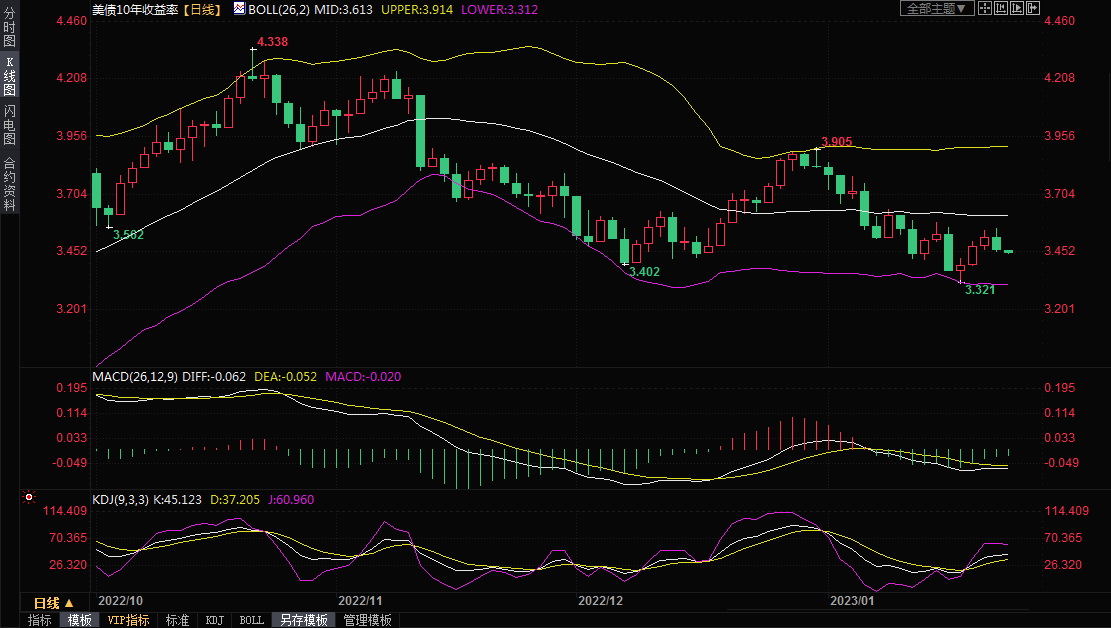This screenshot has height=628, width=1111.
Task: Click the jump-to-start range icon
Action: (1000, 8)
